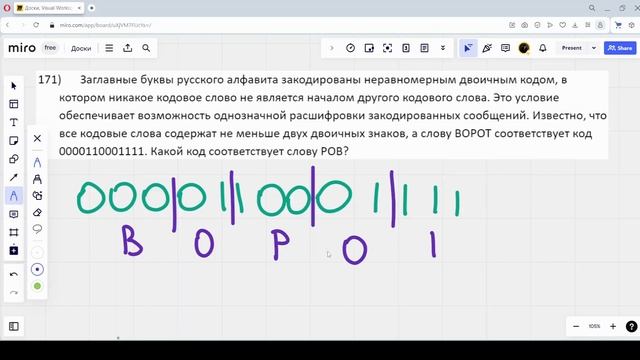Select the Shapes tool
The height and width of the screenshot is (360, 640).
[14, 159]
